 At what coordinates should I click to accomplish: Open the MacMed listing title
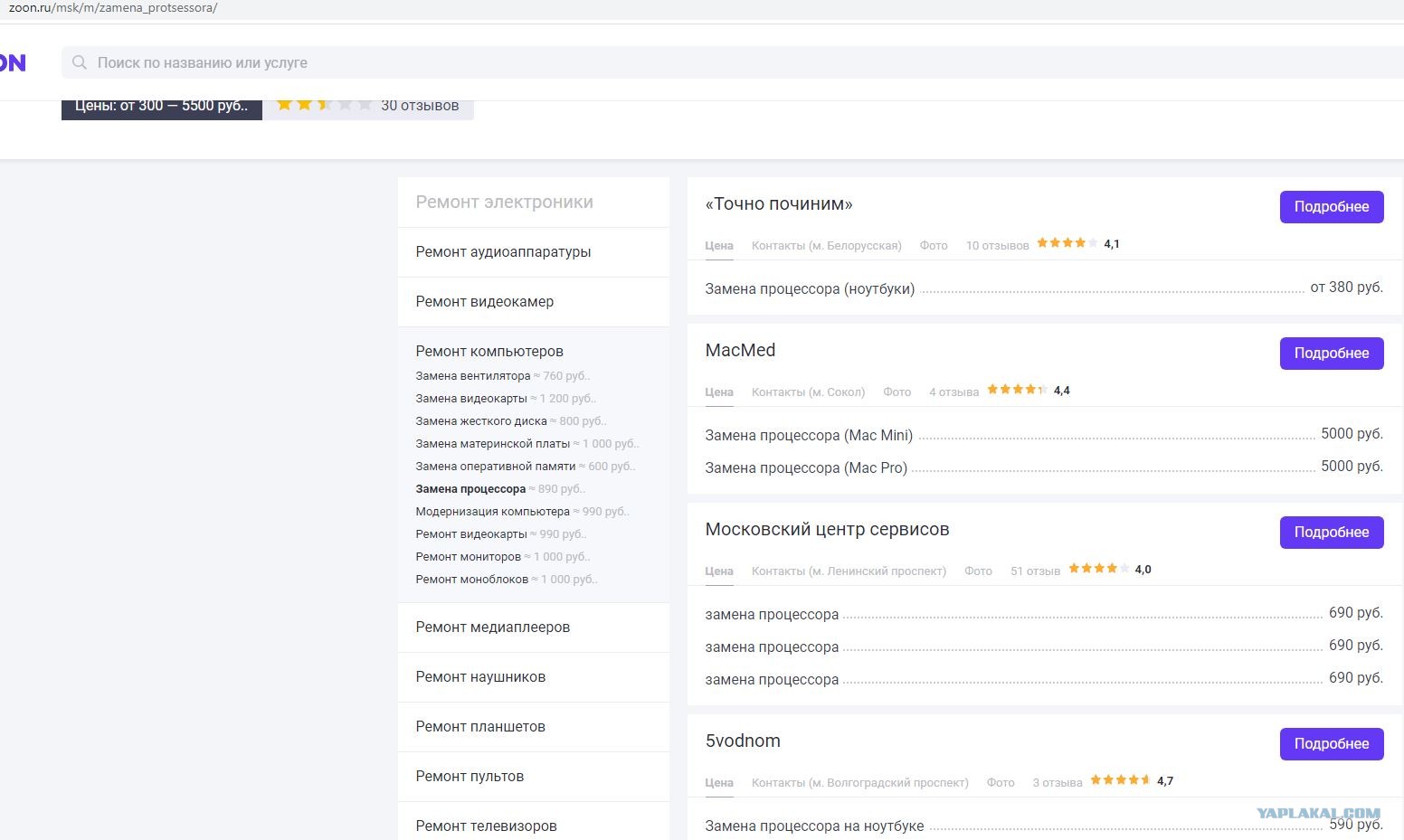point(740,351)
